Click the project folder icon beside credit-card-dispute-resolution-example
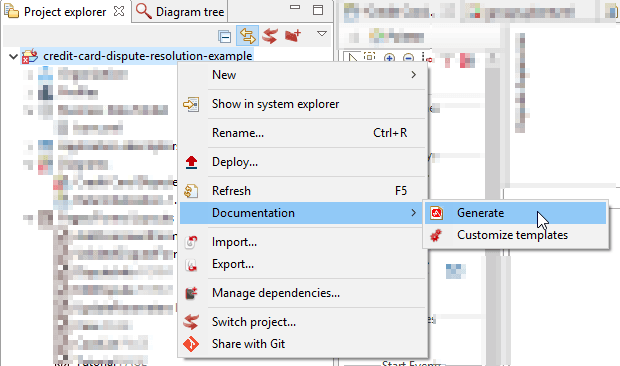 (x=30, y=56)
